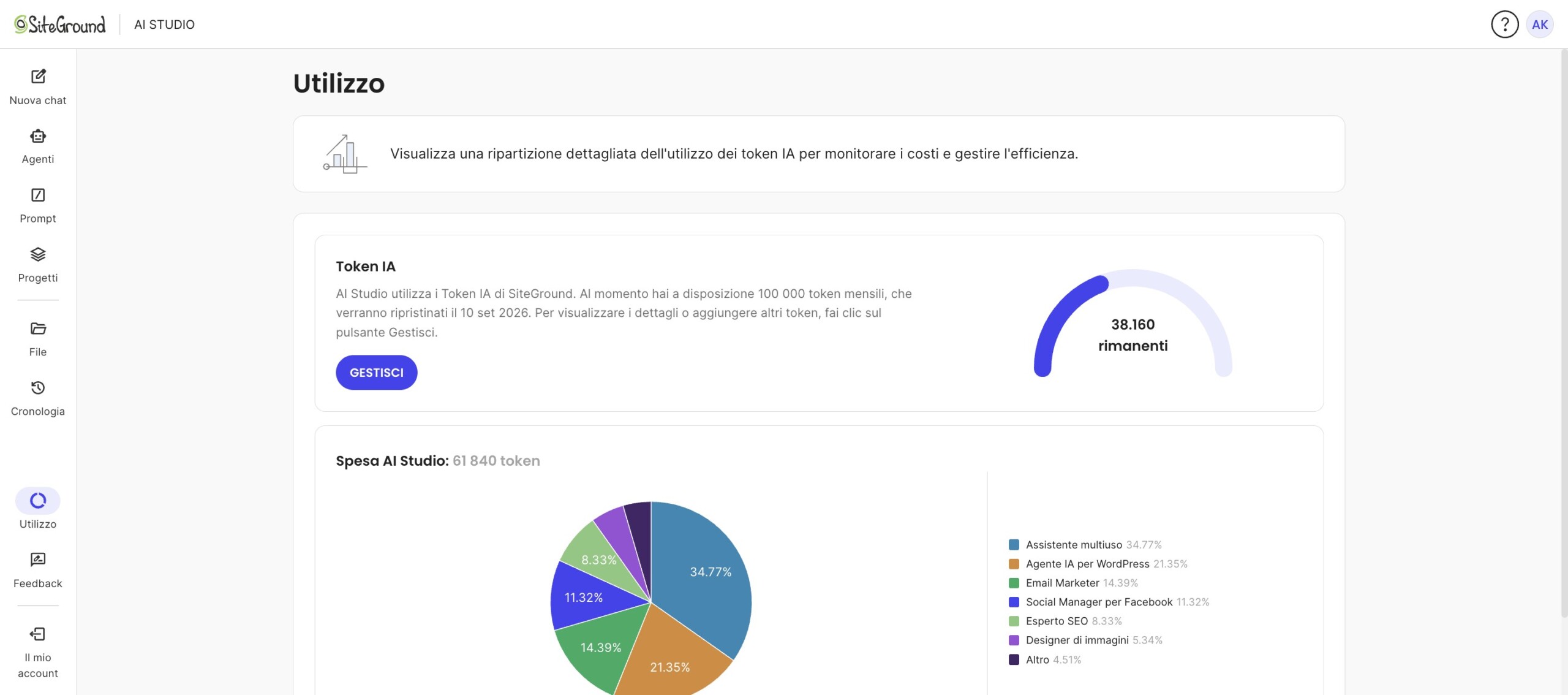Click the Esperto SEO legend text
Viewport: 1568px width, 695px height.
[x=1057, y=621]
